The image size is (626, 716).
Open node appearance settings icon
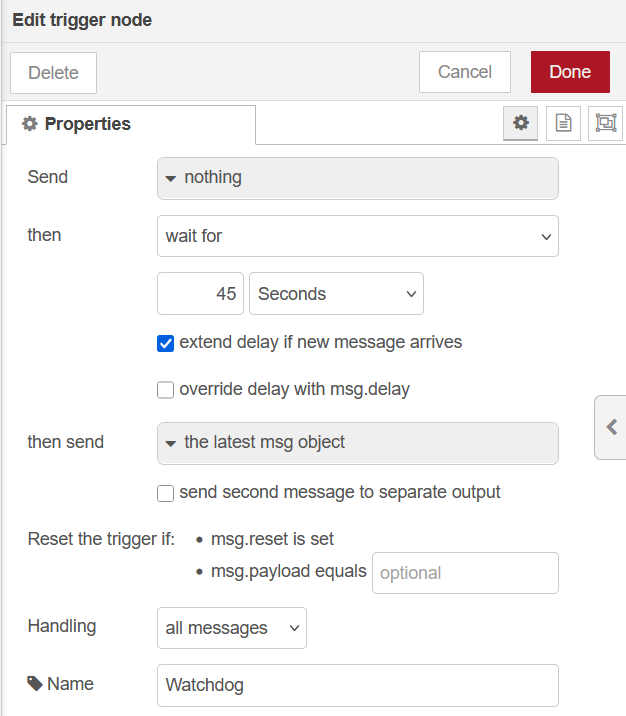[x=605, y=123]
